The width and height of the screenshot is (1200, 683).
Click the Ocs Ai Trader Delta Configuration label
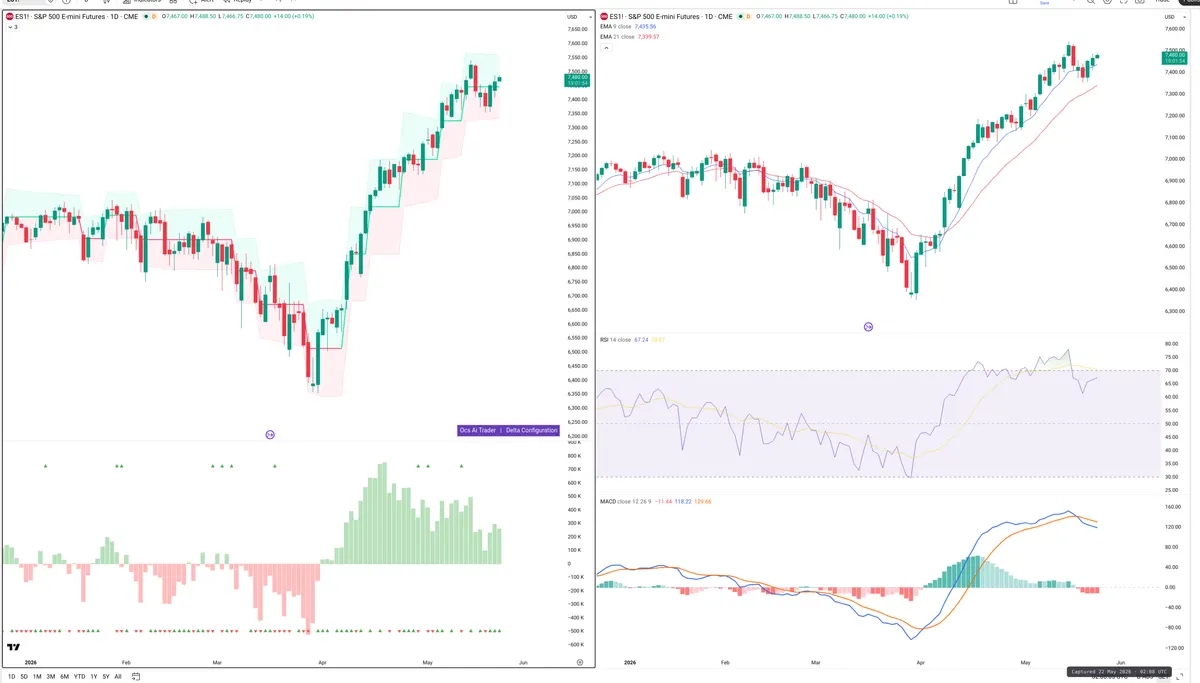point(508,430)
